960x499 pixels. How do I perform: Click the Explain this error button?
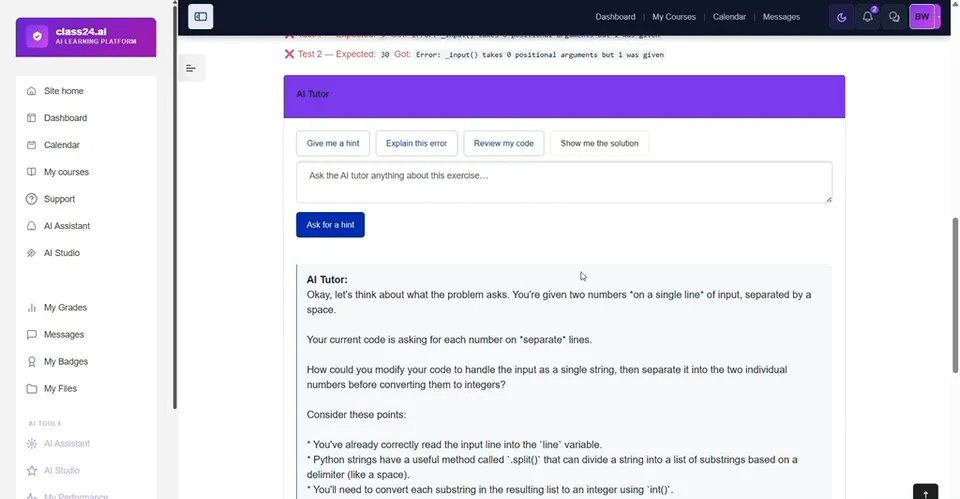point(416,143)
